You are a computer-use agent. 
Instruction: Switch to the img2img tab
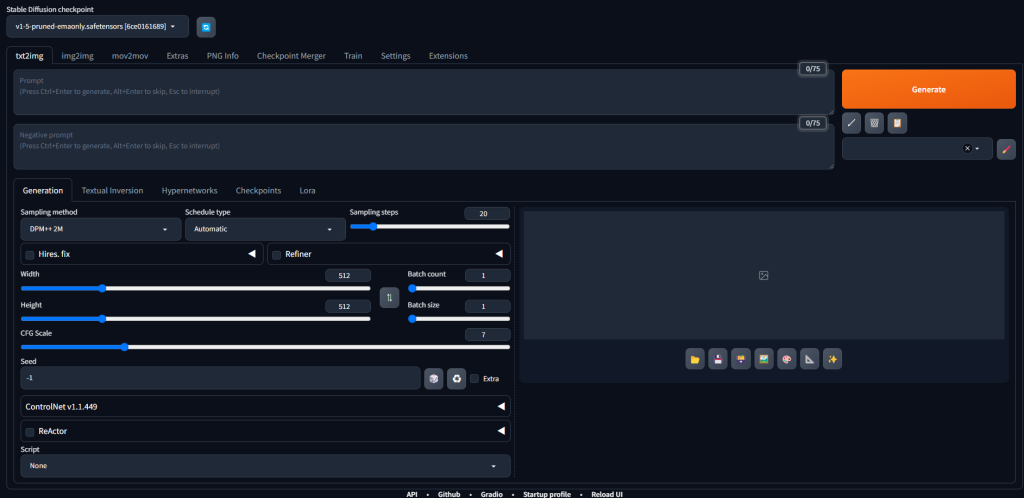pyautogui.click(x=77, y=56)
